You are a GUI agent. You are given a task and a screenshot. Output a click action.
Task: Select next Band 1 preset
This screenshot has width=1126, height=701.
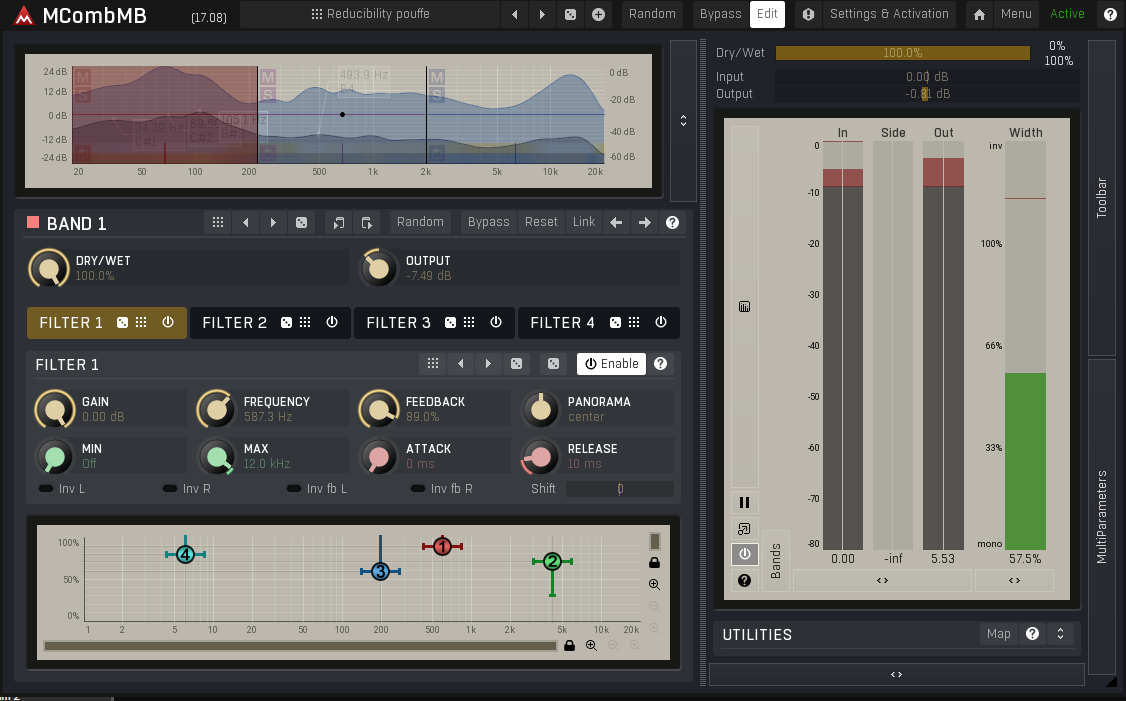click(x=273, y=223)
